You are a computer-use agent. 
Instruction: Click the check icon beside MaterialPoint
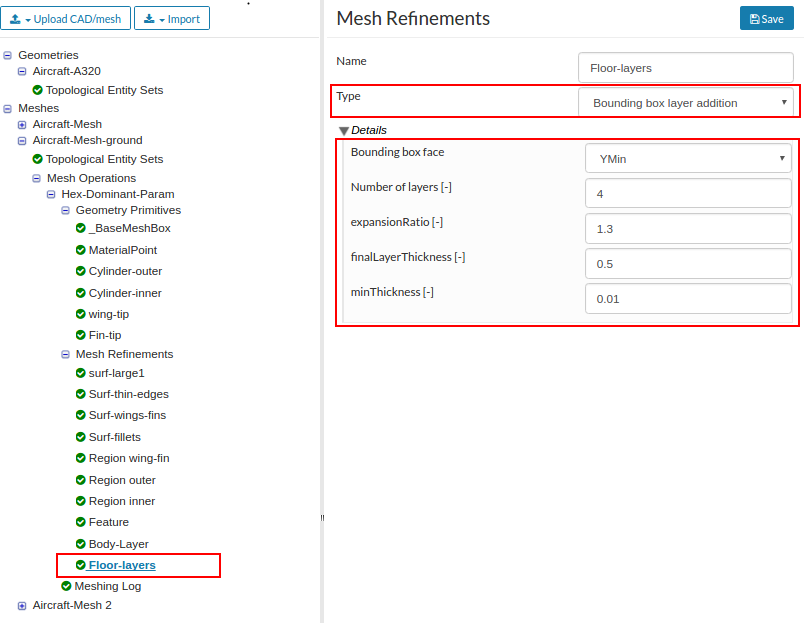[81, 250]
